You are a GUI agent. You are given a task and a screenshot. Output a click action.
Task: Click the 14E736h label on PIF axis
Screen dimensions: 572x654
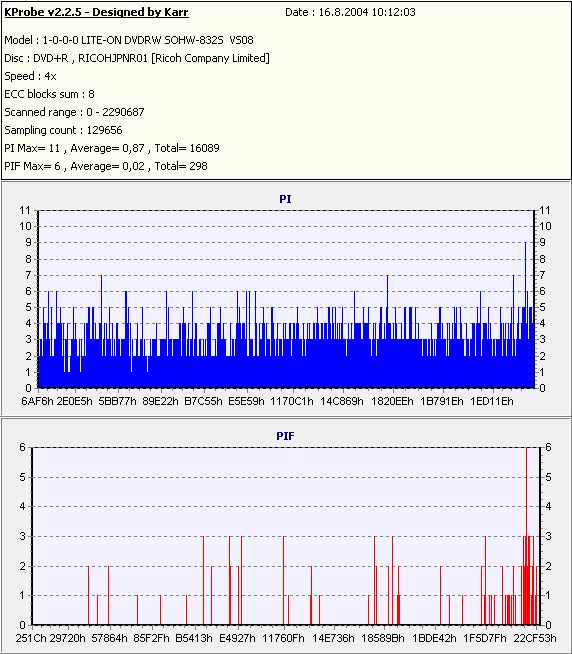point(333,639)
